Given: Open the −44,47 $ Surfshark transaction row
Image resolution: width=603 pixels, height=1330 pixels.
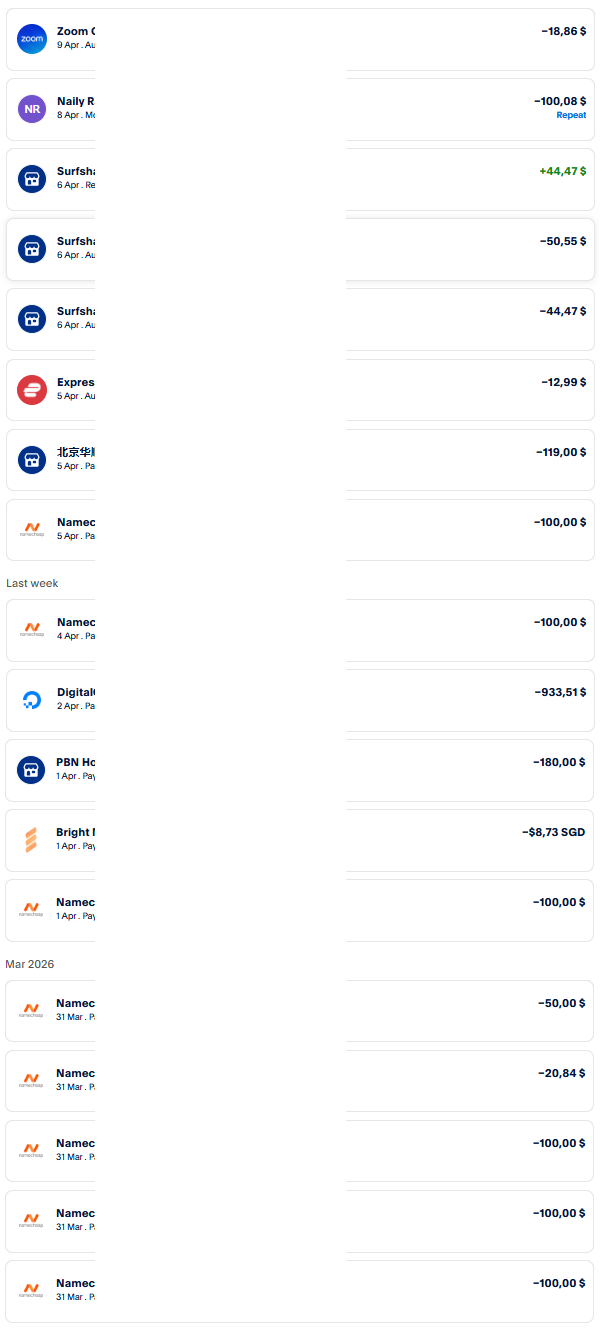Looking at the screenshot, I should tap(300, 319).
